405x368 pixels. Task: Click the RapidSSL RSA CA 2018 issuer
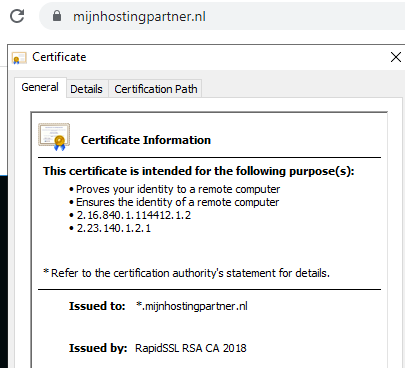[x=191, y=348]
